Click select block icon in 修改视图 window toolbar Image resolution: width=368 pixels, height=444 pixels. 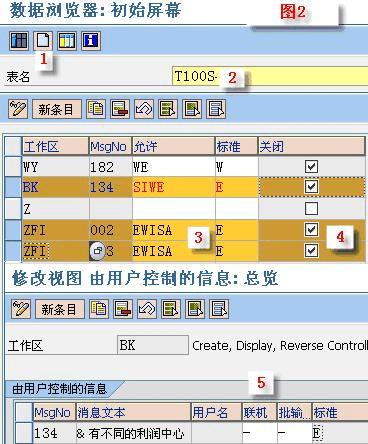click(x=195, y=309)
